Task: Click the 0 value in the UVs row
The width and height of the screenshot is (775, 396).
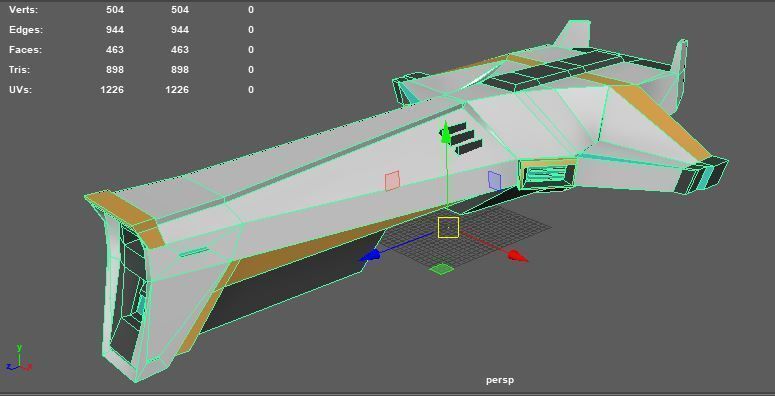Action: point(251,89)
